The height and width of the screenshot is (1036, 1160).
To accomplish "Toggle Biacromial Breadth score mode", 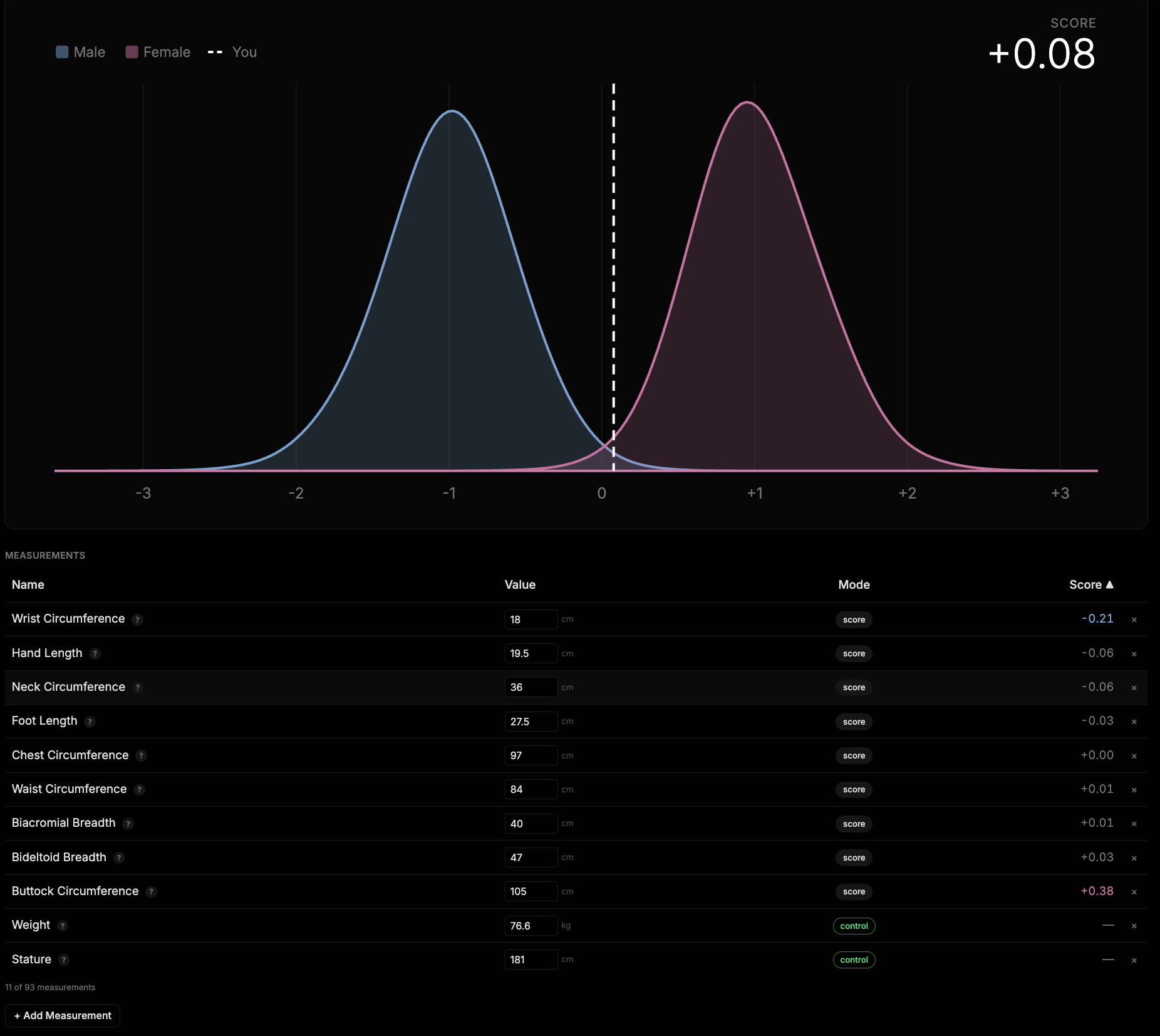I will (854, 824).
